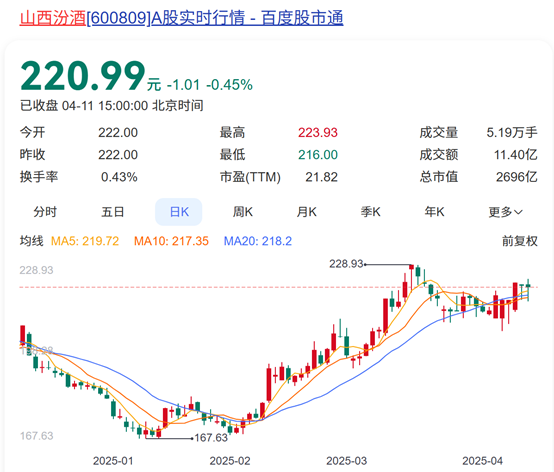The width and height of the screenshot is (554, 472).
Task: Click the 最高 value 223.93
Action: 318,133
